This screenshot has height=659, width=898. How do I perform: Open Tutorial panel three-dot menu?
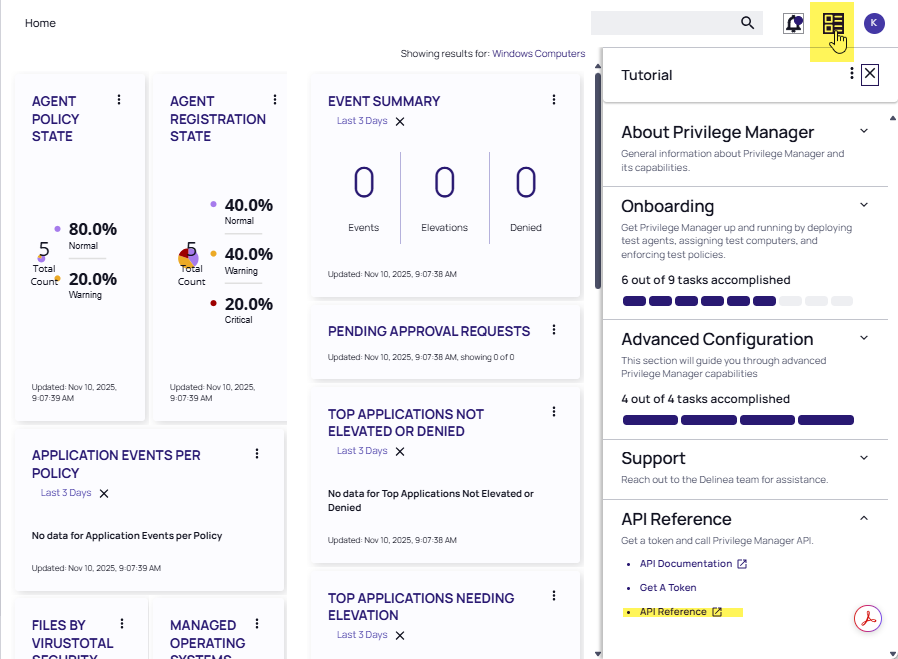[x=852, y=74]
